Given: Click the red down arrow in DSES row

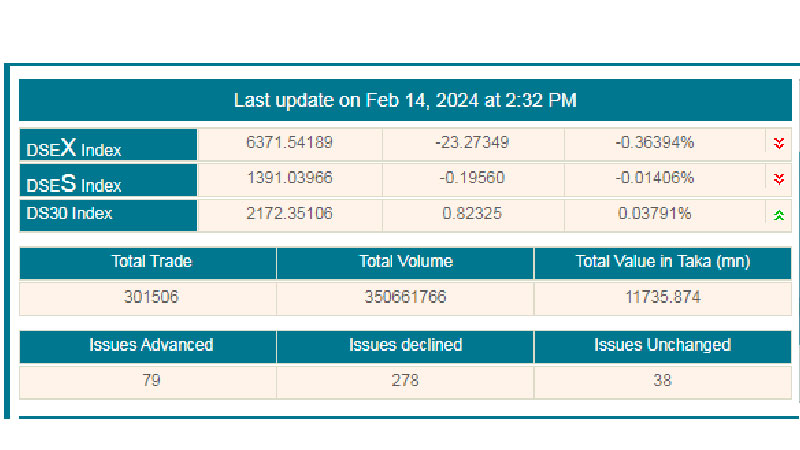Looking at the screenshot, I should point(779,179).
